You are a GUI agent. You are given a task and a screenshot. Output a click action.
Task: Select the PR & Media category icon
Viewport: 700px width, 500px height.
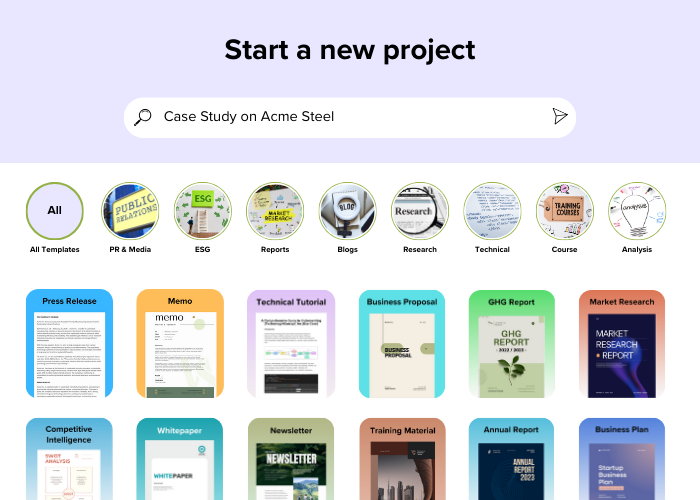pos(130,211)
